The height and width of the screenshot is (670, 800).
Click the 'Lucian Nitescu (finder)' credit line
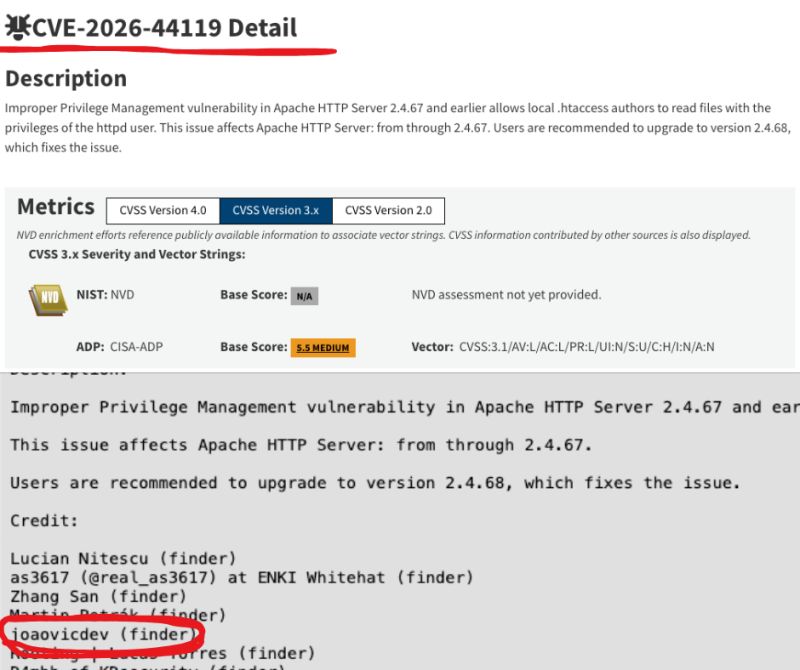123,558
